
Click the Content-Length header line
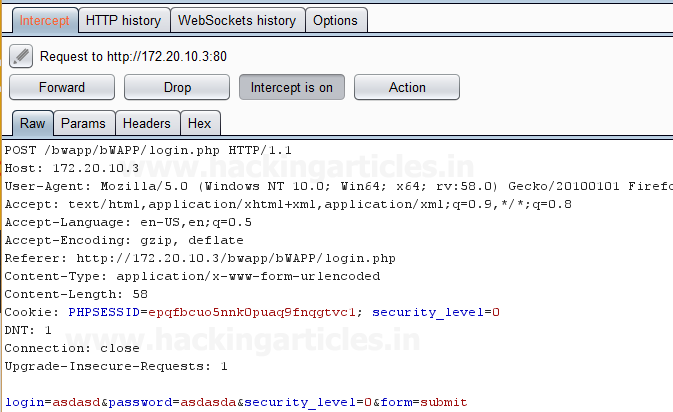coord(76,294)
